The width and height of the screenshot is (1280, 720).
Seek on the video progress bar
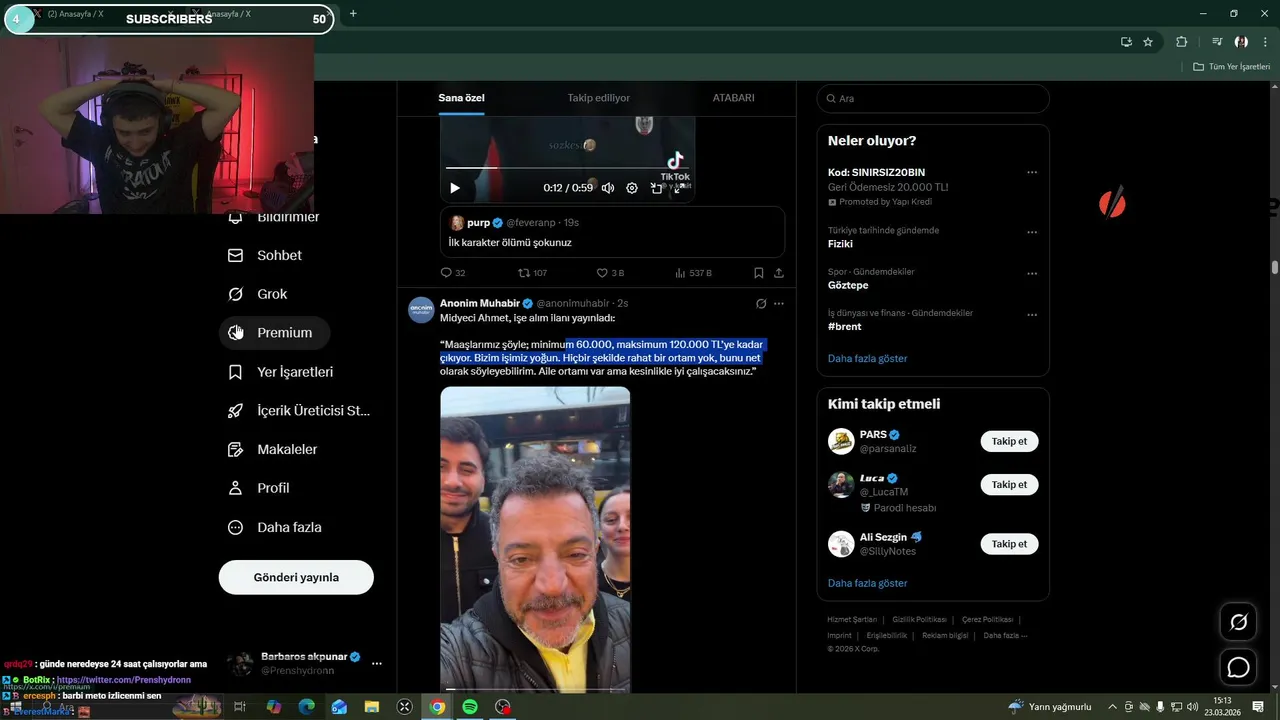[x=567, y=168]
